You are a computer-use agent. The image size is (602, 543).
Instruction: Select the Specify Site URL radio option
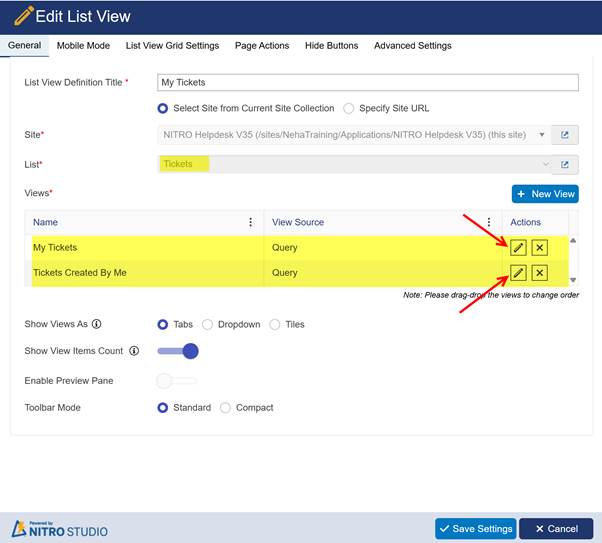pos(349,108)
